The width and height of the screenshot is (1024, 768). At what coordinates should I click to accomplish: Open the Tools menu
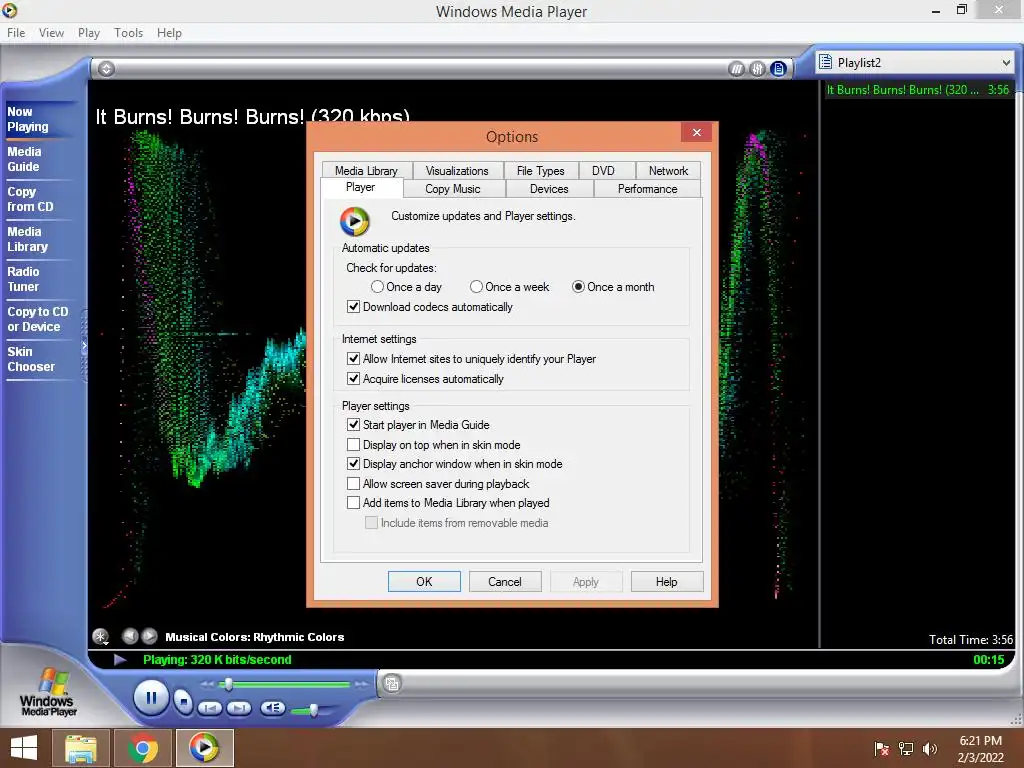(129, 33)
